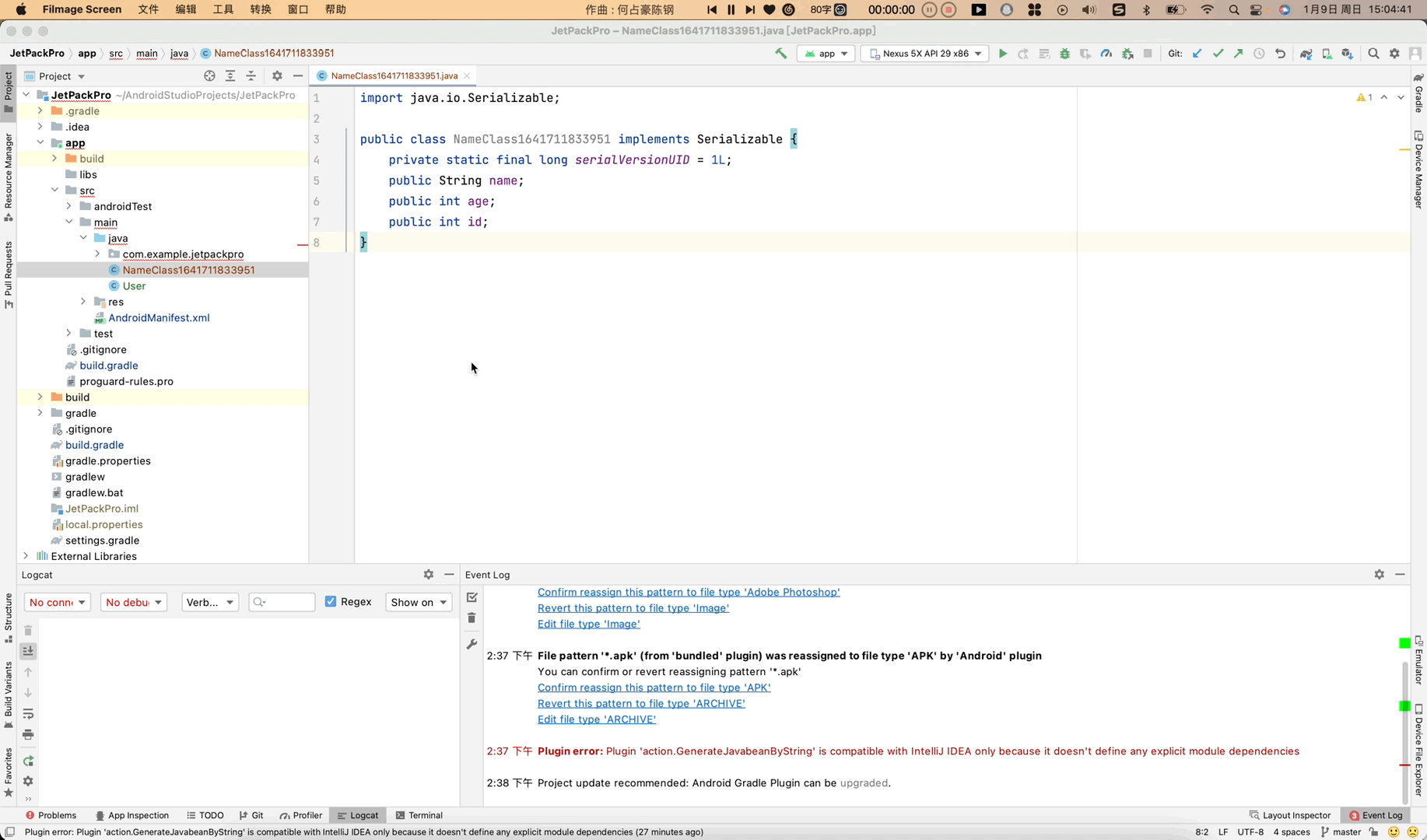Viewport: 1427px width, 840px height.
Task: Click the Git commit checkmark
Action: click(1218, 54)
